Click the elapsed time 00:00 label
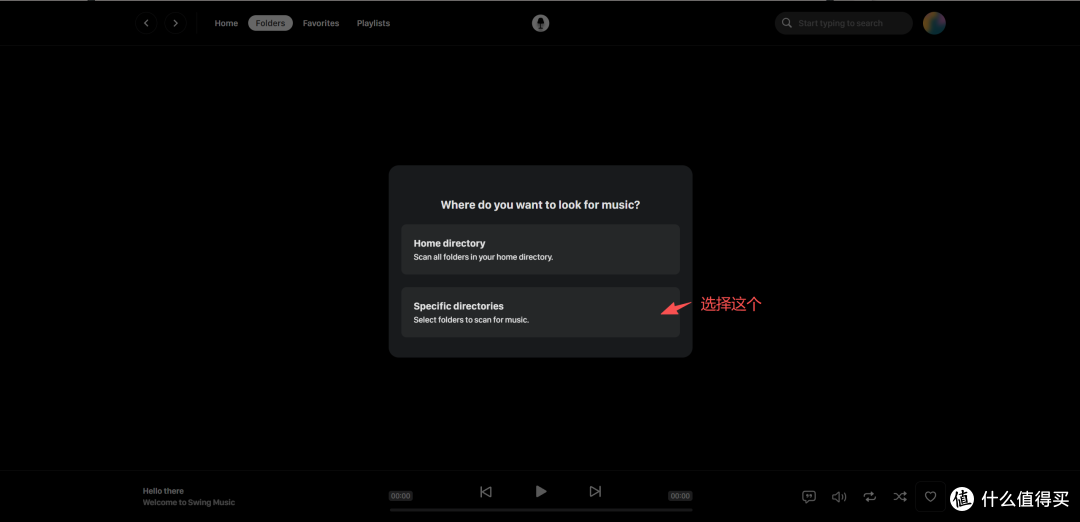 [x=400, y=496]
